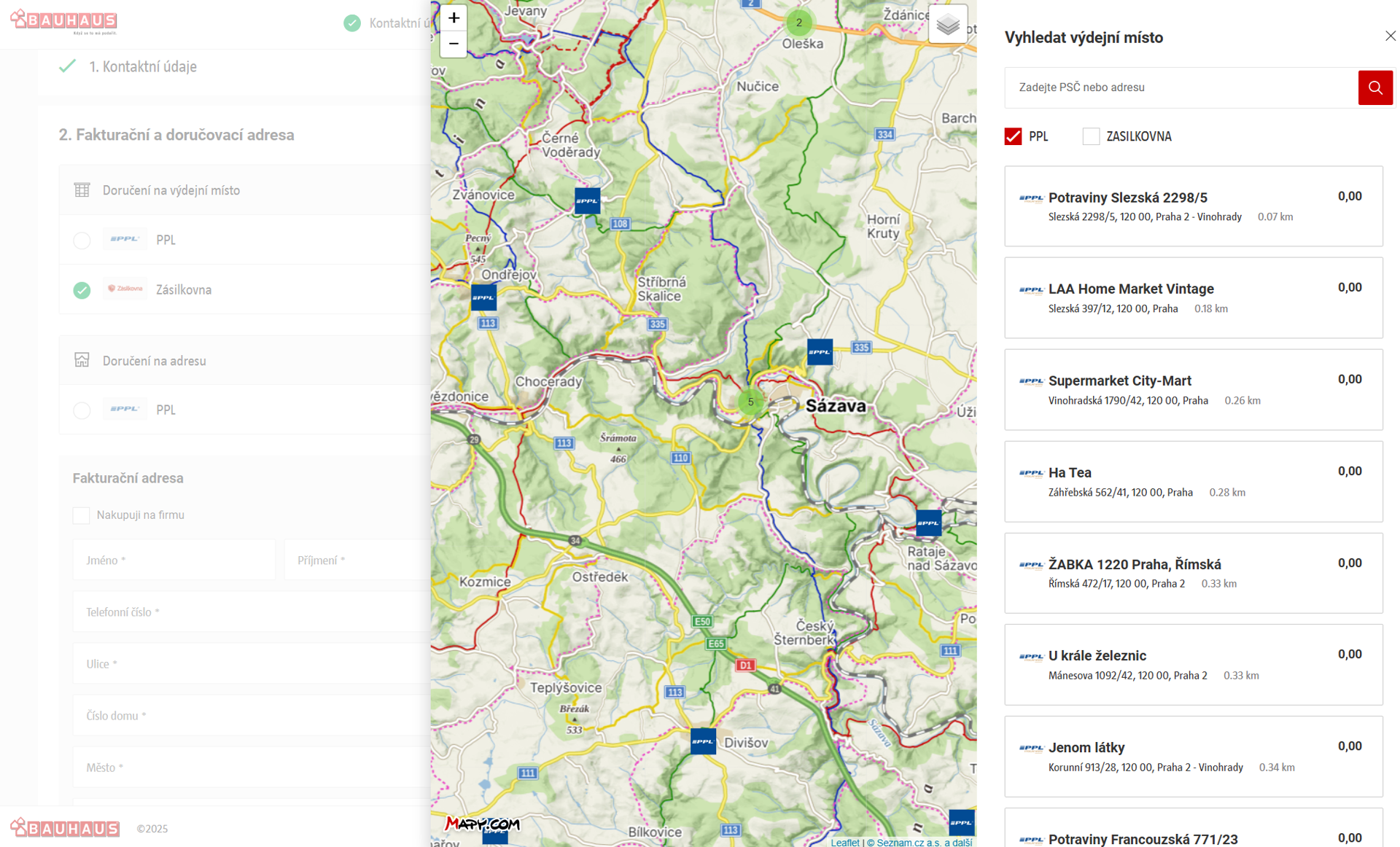This screenshot has width=1400, height=847.
Task: Check the ZASILKOVNA filter checkbox
Action: tap(1091, 136)
